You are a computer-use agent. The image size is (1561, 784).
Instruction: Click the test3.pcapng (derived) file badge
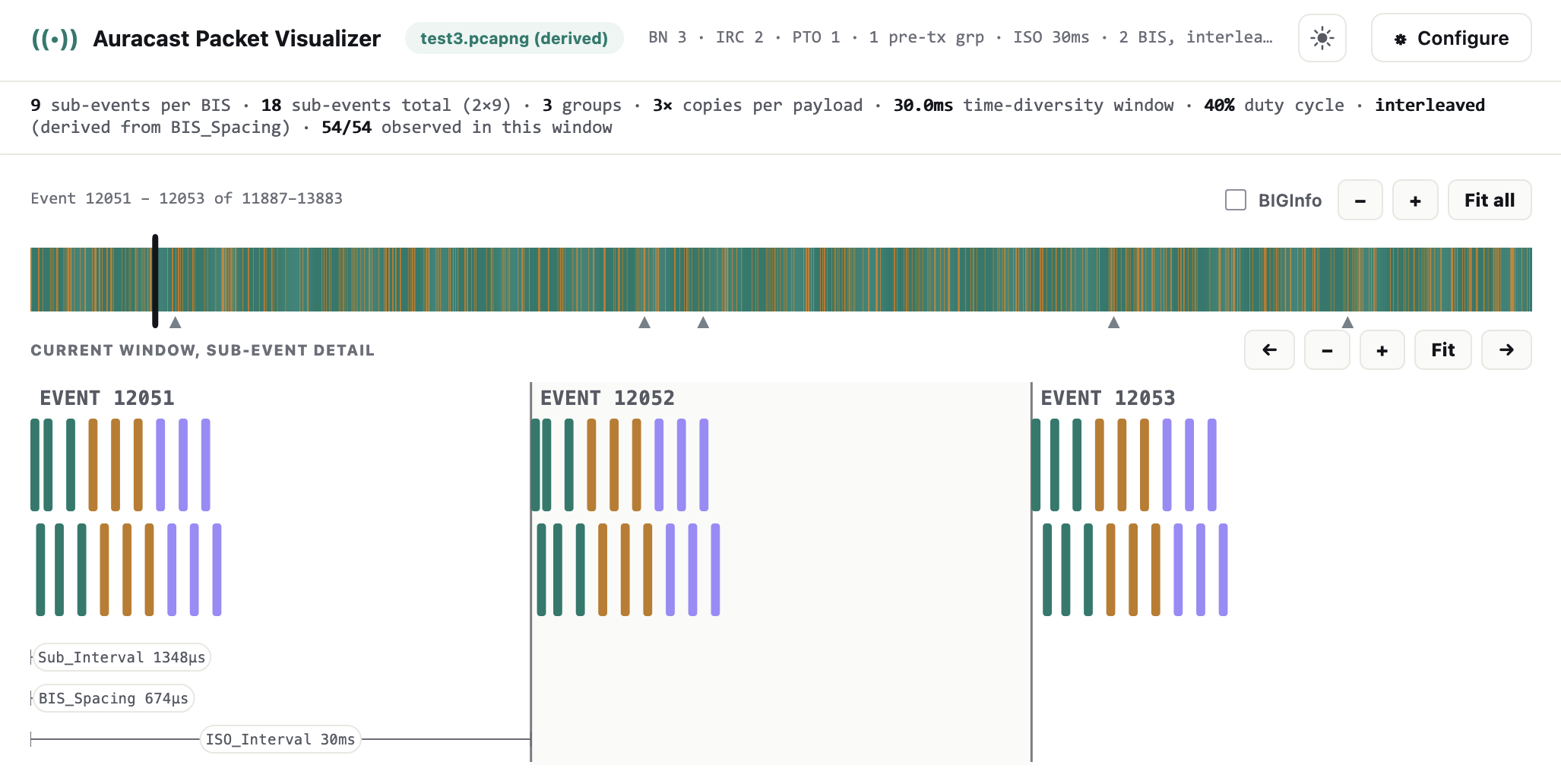click(x=514, y=38)
